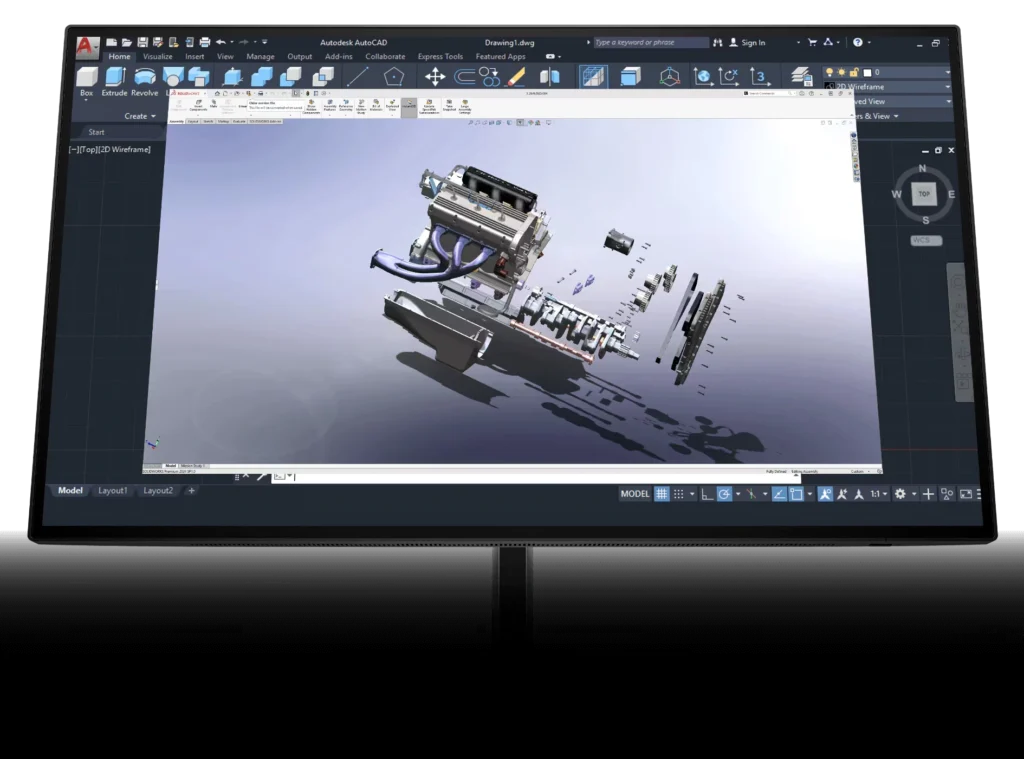Image resolution: width=1024 pixels, height=759 pixels.
Task: Select the Move tool with four arrows
Action: click(435, 77)
